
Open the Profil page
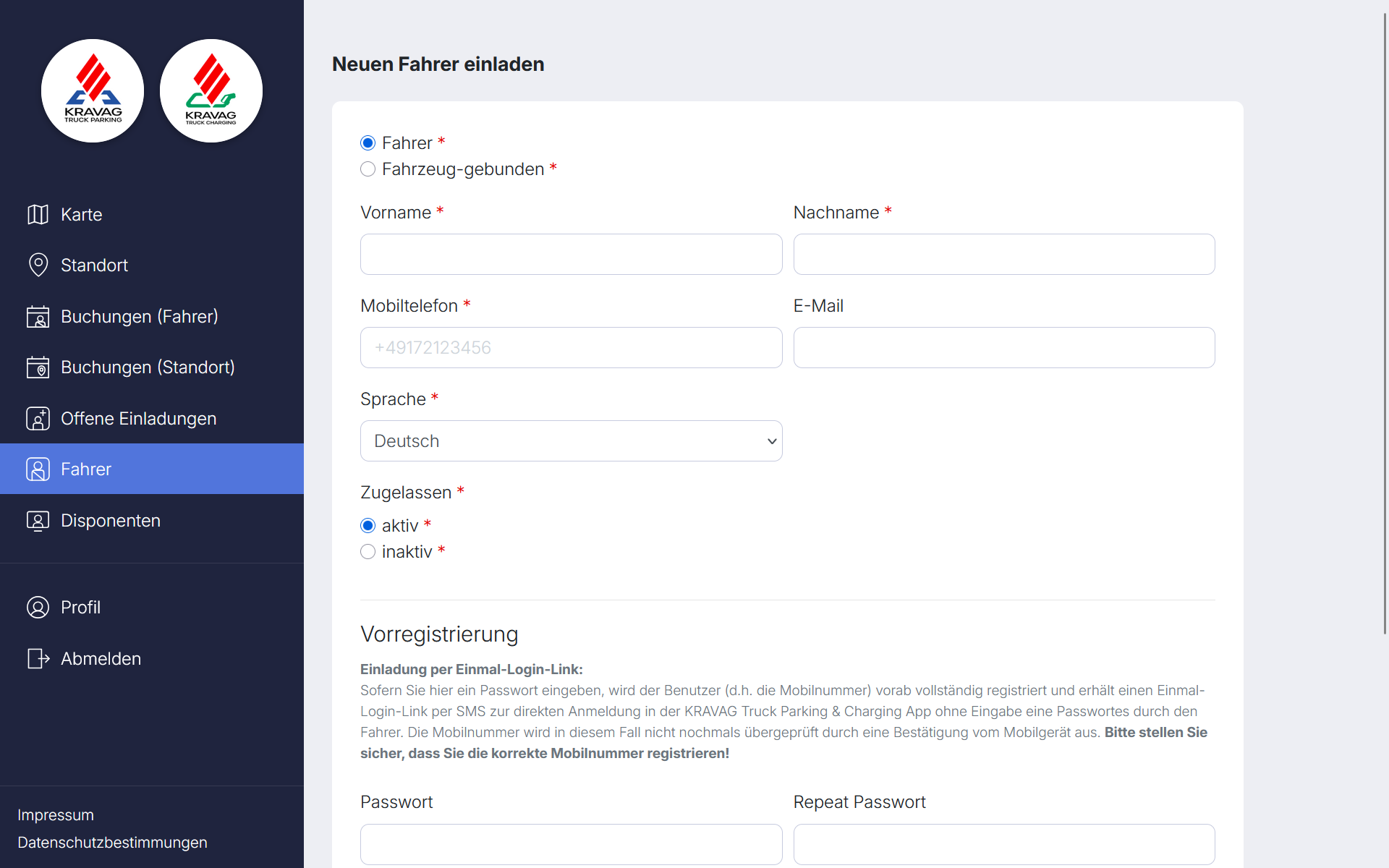pos(152,607)
